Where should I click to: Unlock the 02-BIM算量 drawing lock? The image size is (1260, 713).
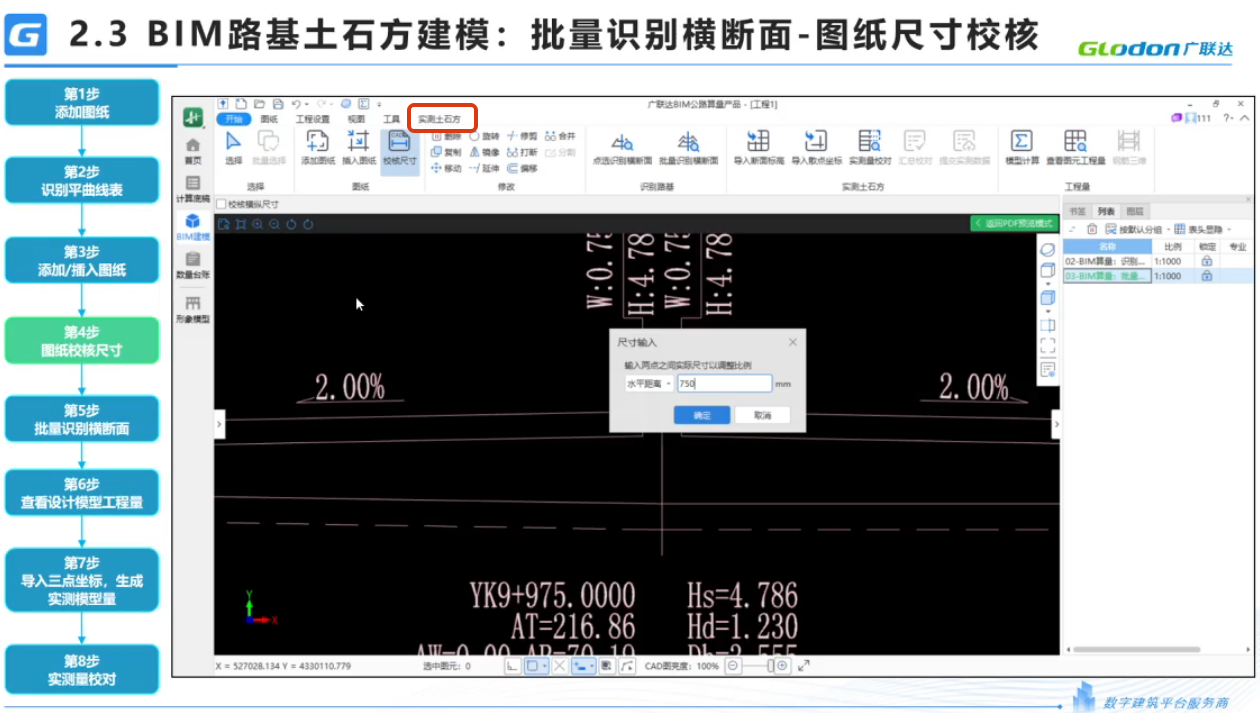[1207, 261]
